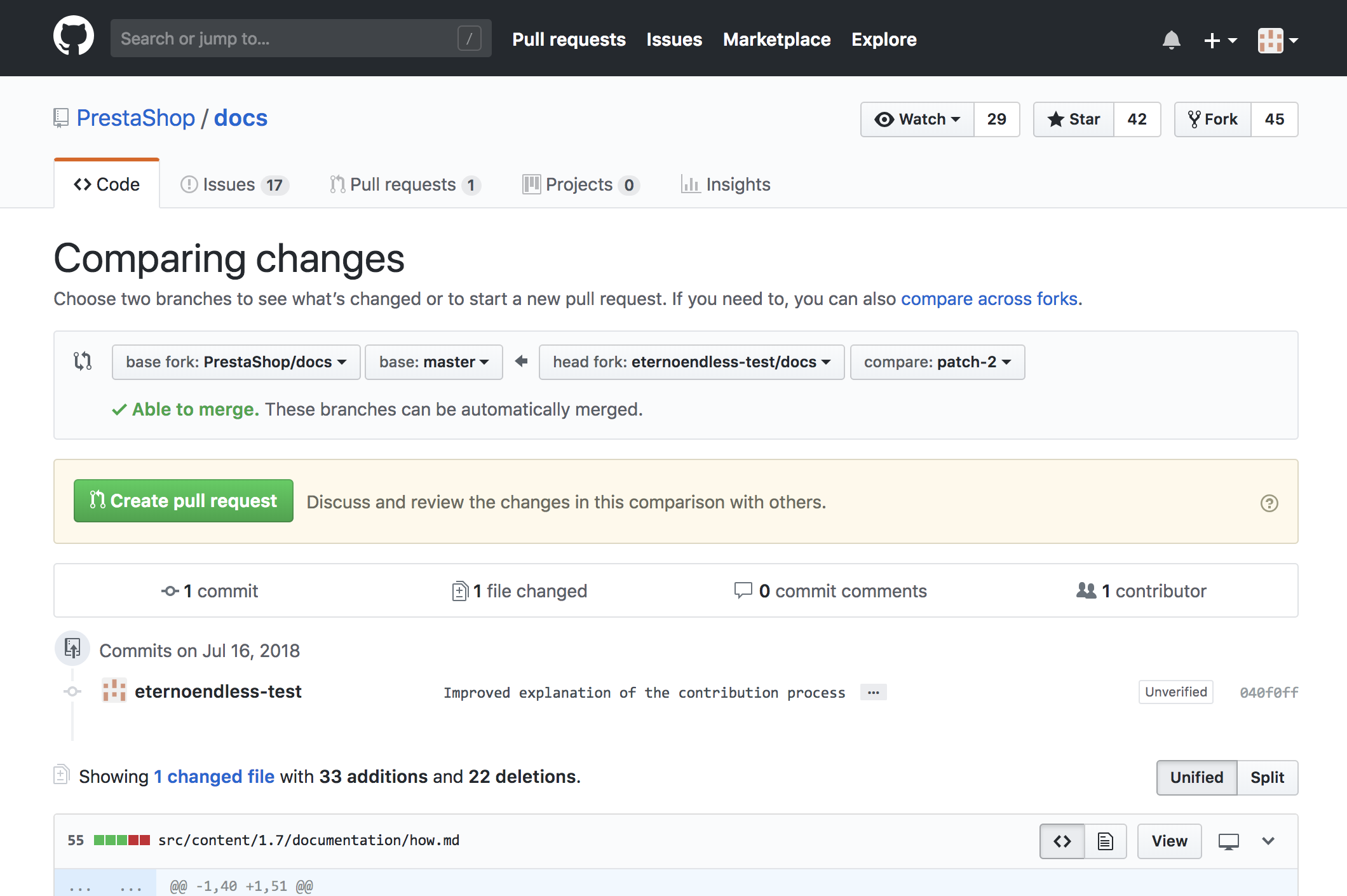This screenshot has width=1347, height=896.
Task: Open the docs repository link
Action: click(240, 118)
